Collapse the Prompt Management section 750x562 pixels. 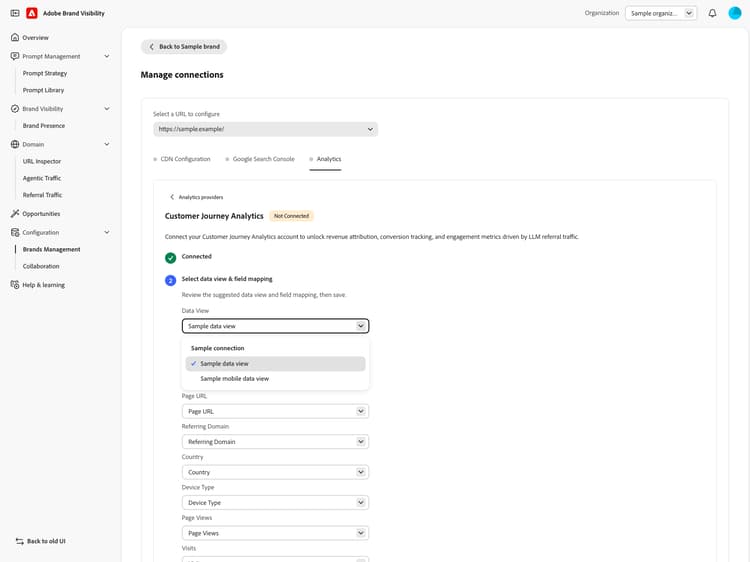tap(107, 56)
